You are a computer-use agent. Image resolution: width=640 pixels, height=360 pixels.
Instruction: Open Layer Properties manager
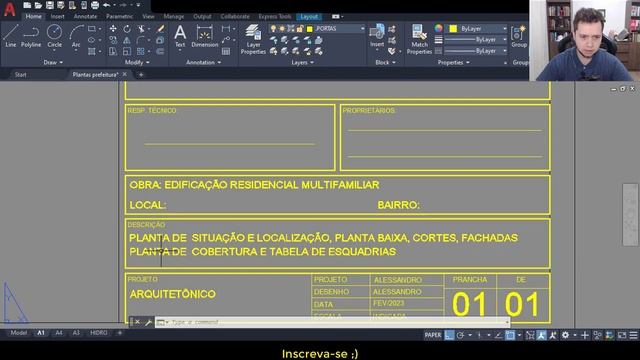[x=253, y=39]
